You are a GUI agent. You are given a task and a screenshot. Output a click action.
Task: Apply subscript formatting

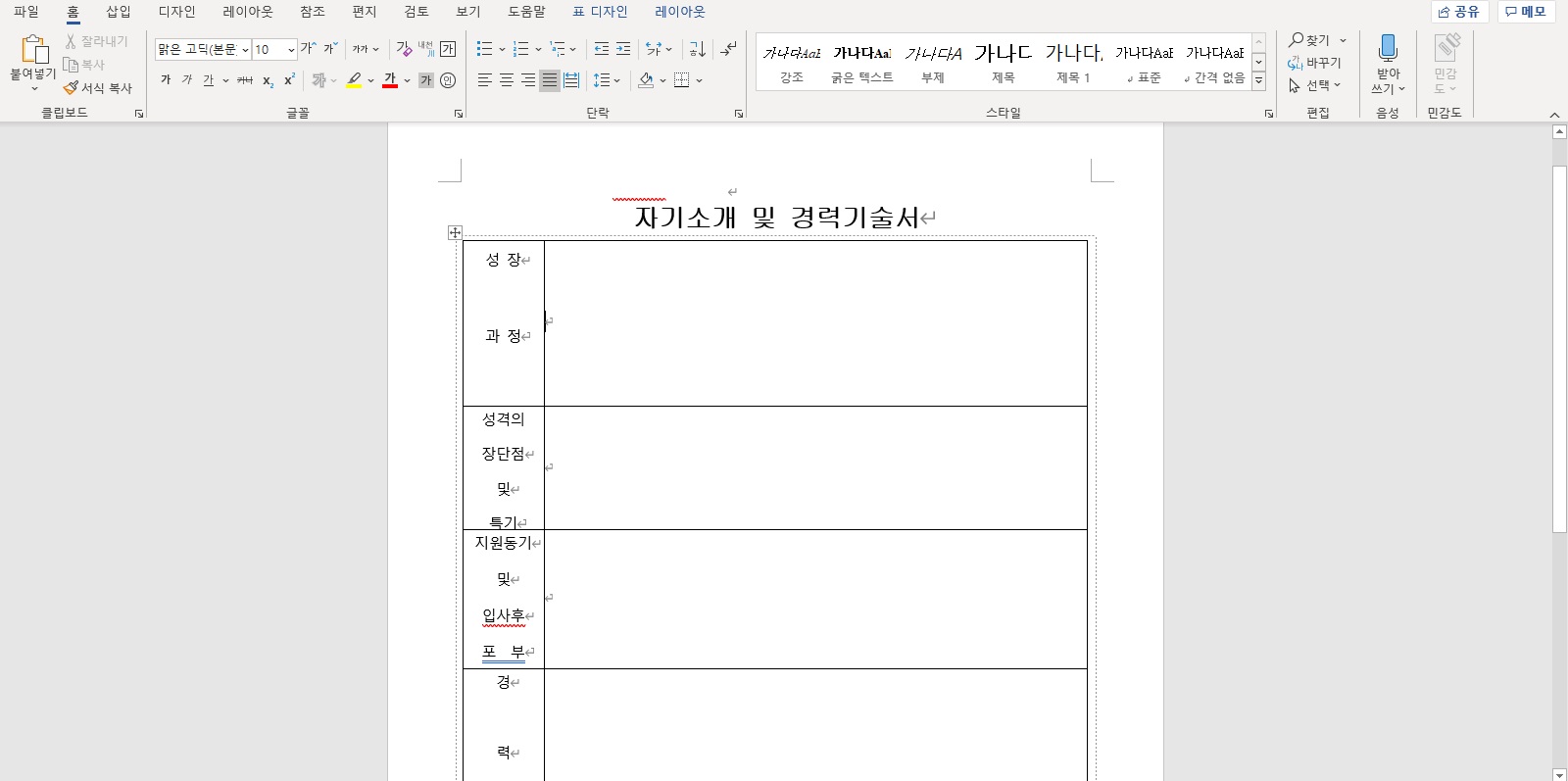(268, 80)
